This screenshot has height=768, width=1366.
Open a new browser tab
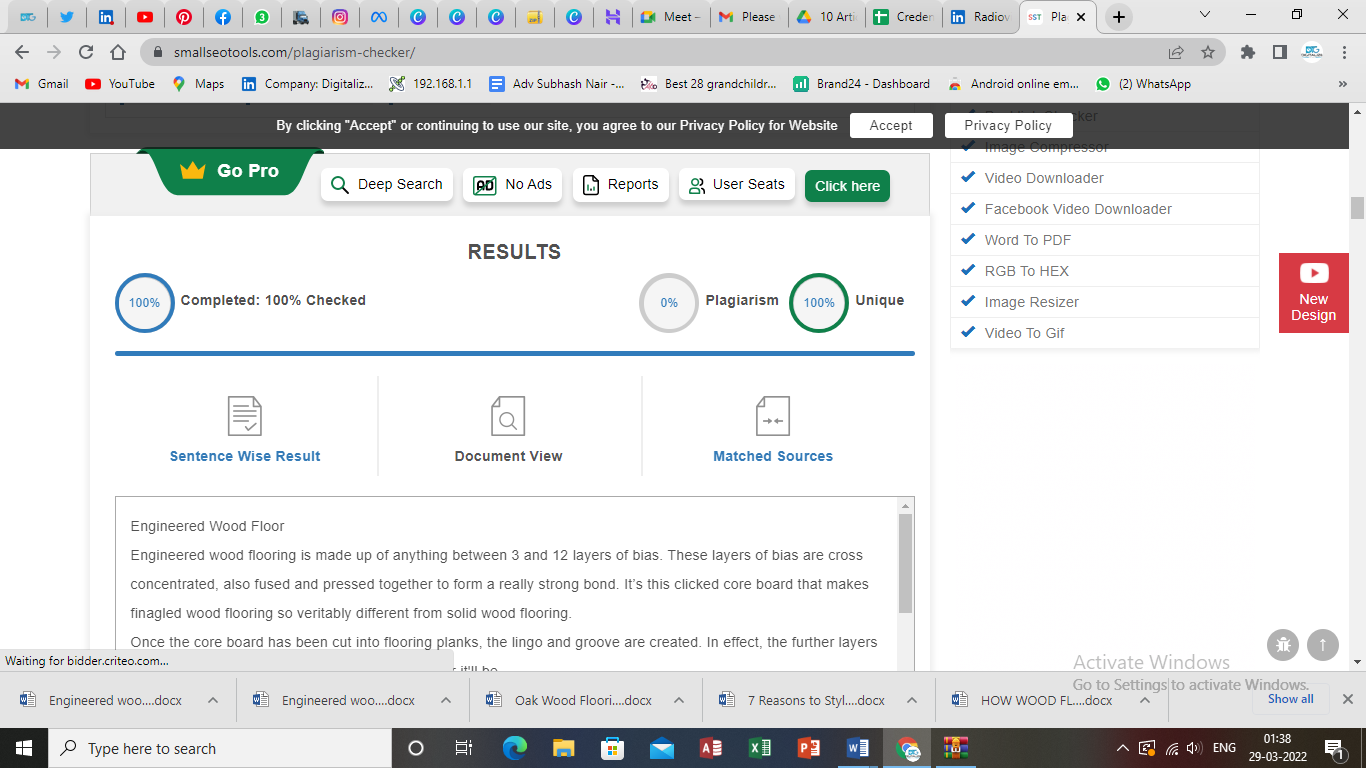tap(1119, 17)
